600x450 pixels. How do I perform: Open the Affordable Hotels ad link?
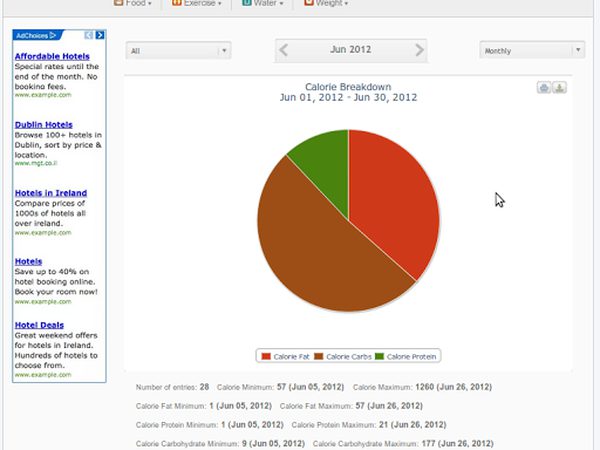(52, 56)
